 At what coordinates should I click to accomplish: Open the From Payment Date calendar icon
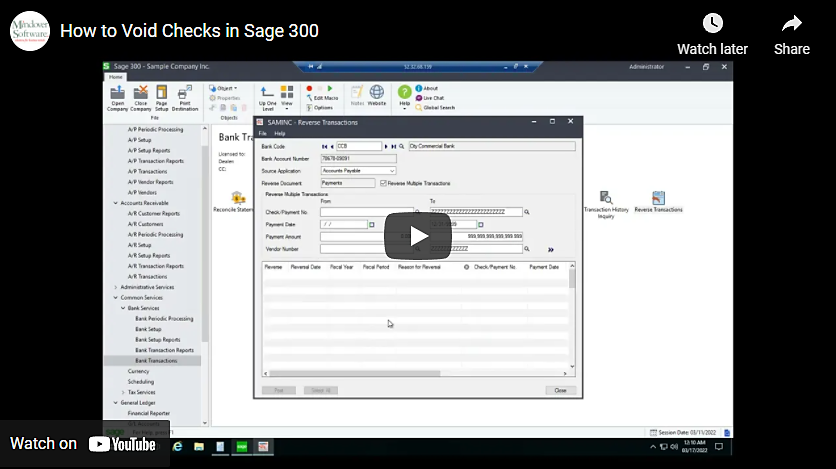pyautogui.click(x=372, y=225)
